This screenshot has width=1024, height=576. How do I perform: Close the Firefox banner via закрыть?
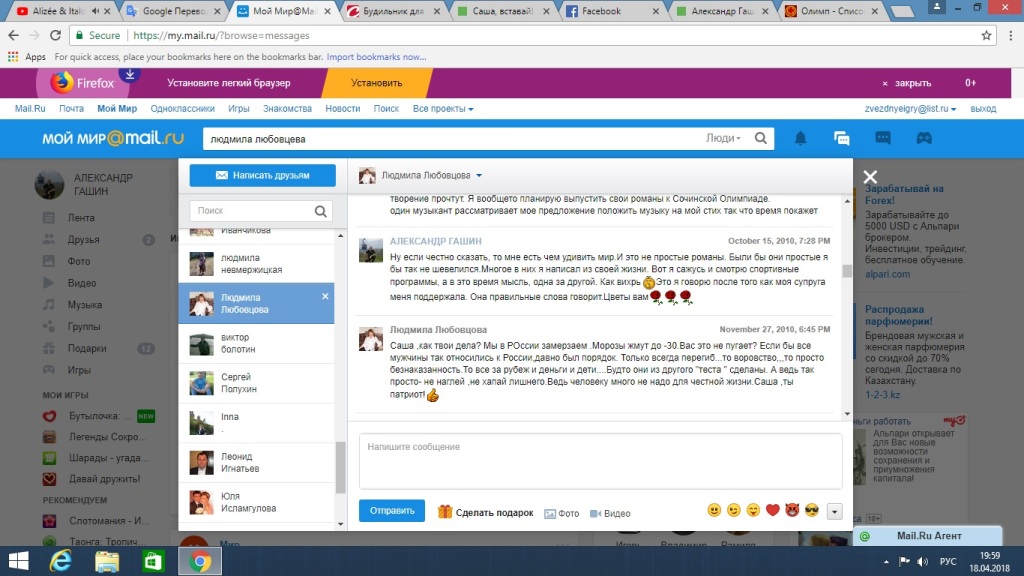[x=906, y=83]
